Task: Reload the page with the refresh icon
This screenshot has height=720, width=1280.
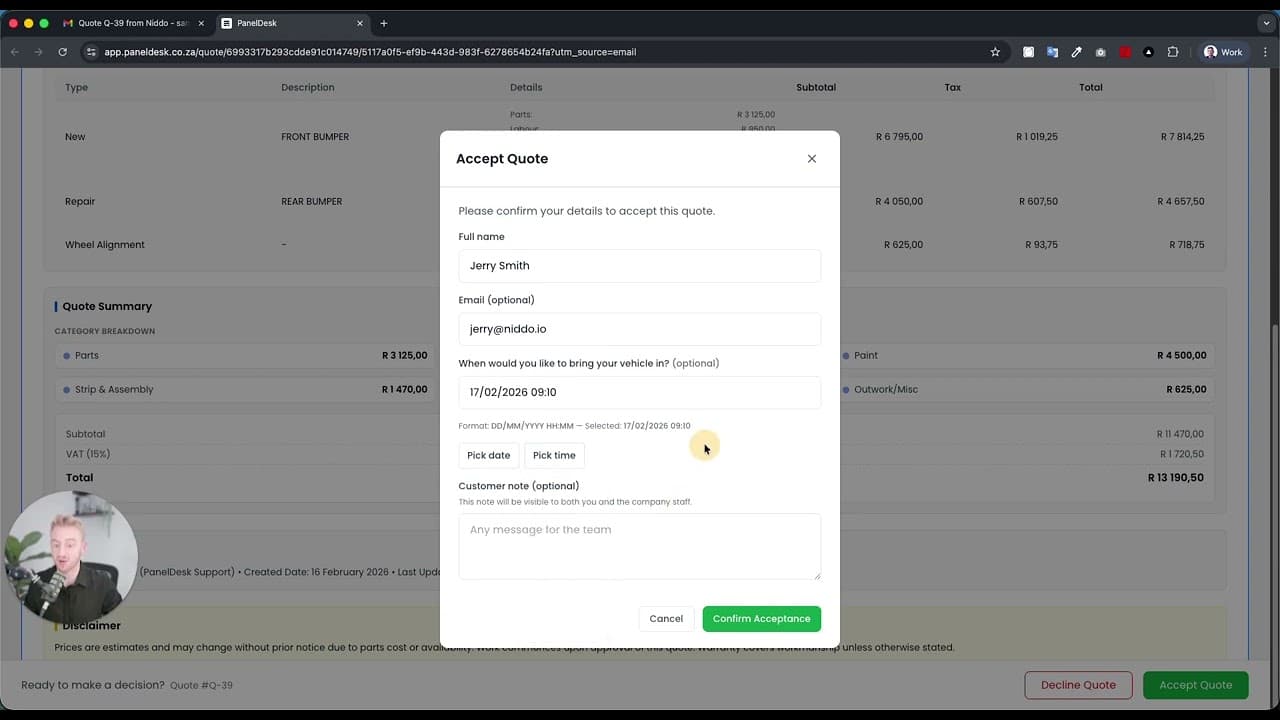Action: point(62,52)
